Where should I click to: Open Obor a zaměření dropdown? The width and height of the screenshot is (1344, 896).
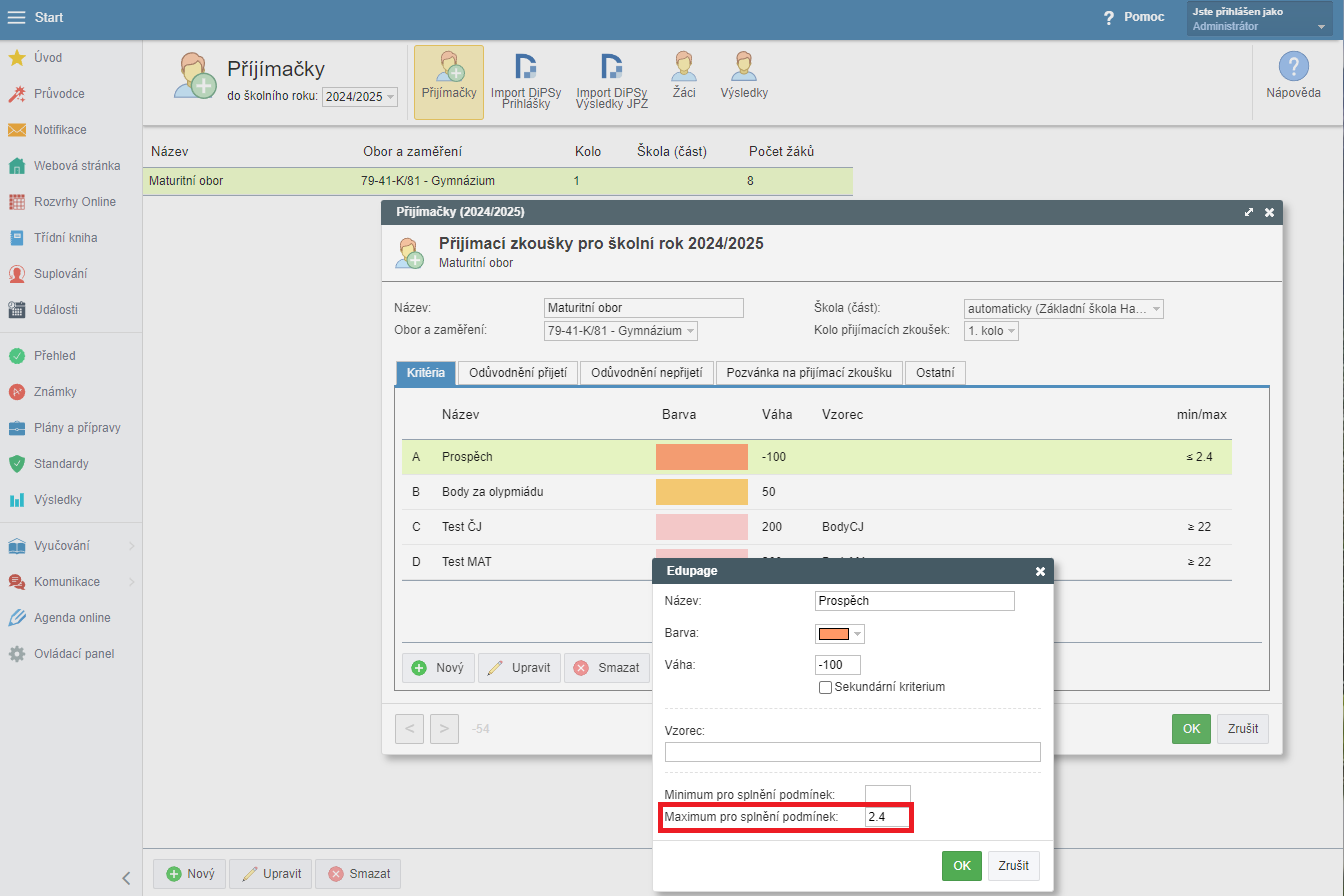(621, 331)
